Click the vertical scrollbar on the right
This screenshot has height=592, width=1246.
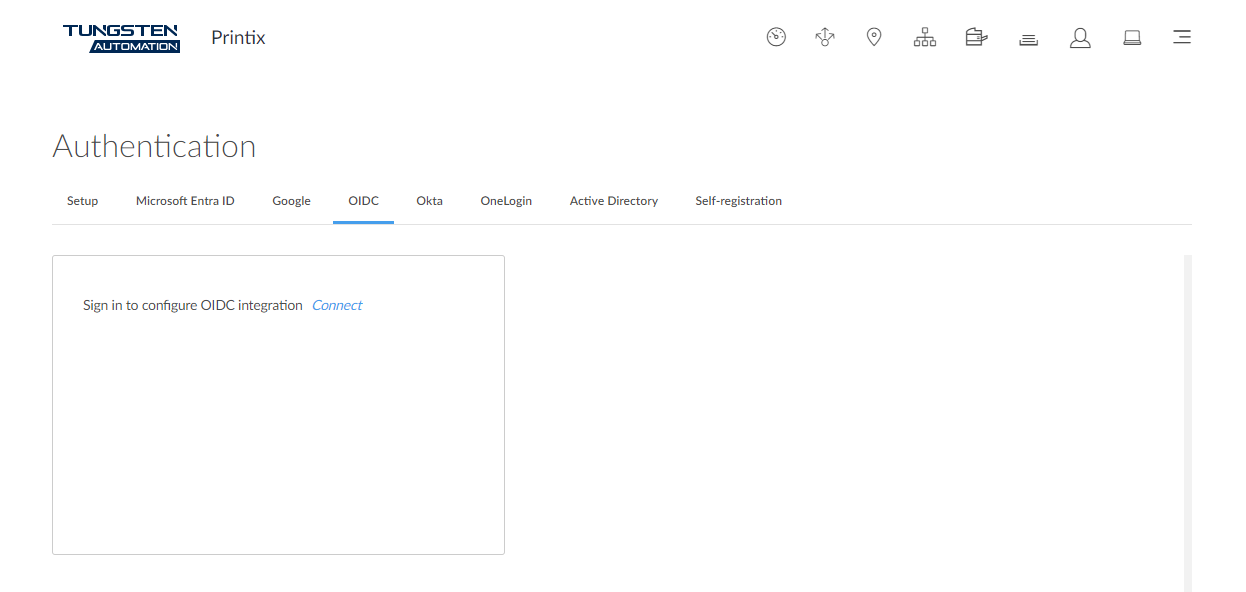(1187, 420)
